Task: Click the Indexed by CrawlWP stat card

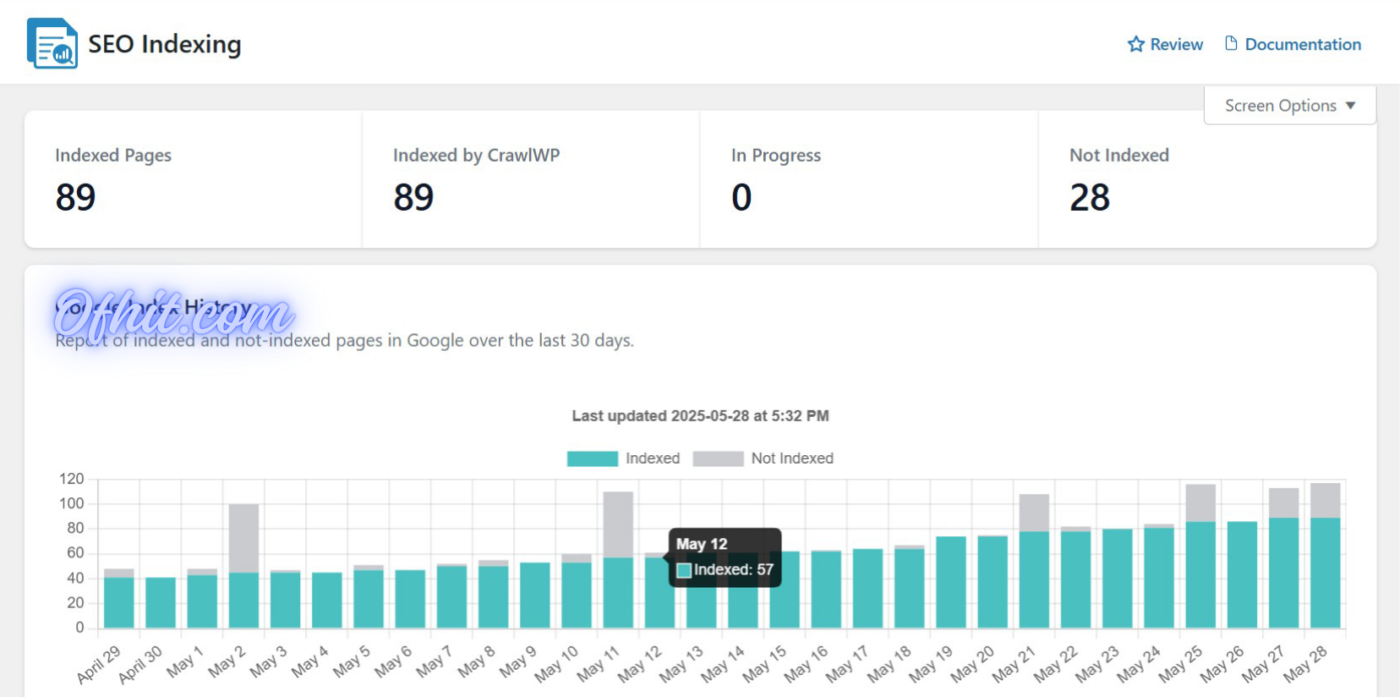Action: [x=531, y=180]
